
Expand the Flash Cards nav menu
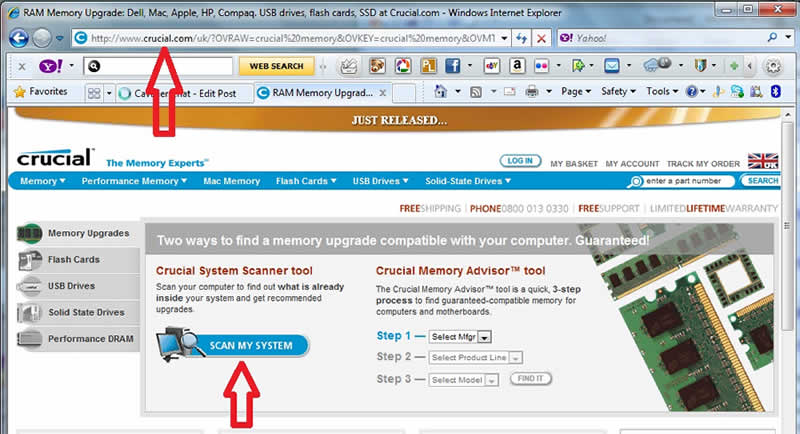click(x=306, y=181)
